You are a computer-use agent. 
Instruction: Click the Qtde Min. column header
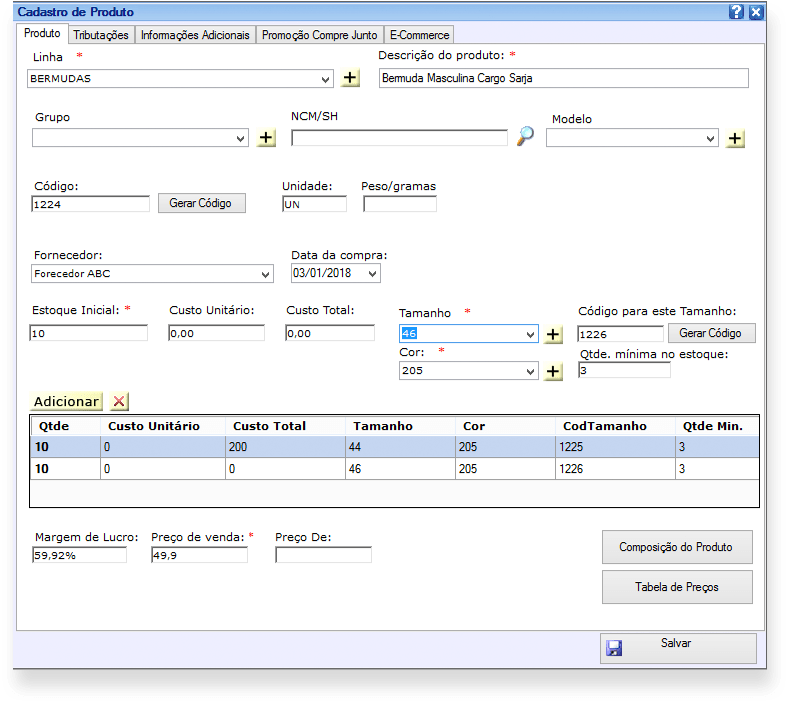pyautogui.click(x=717, y=426)
